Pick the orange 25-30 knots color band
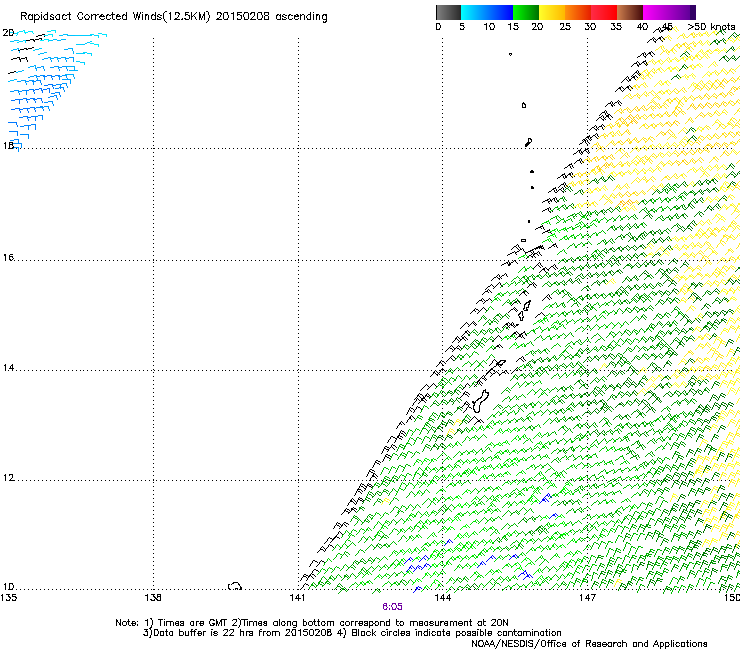The height and width of the screenshot is (650, 740). [578, 12]
